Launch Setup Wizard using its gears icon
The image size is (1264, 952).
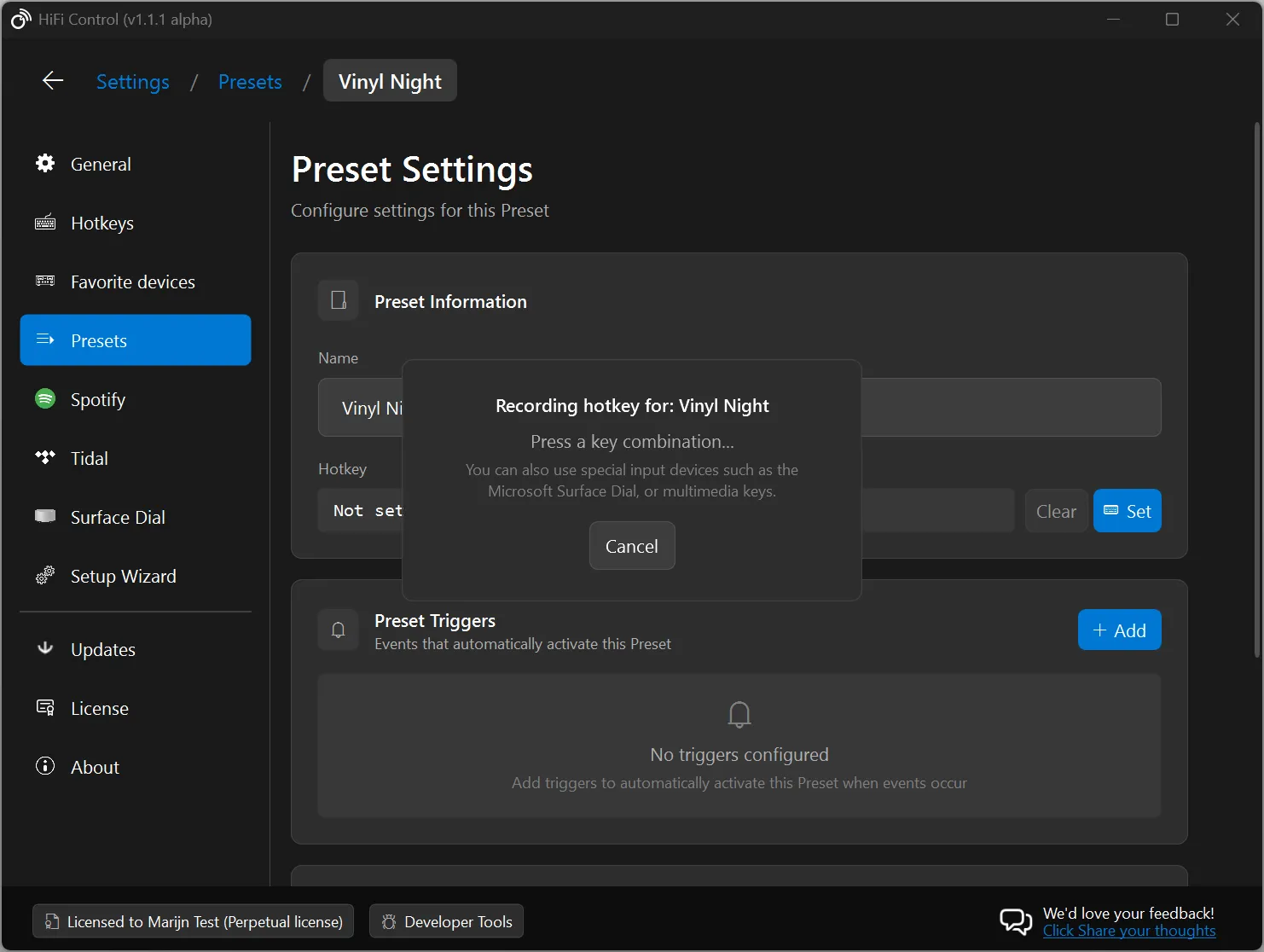[x=44, y=575]
